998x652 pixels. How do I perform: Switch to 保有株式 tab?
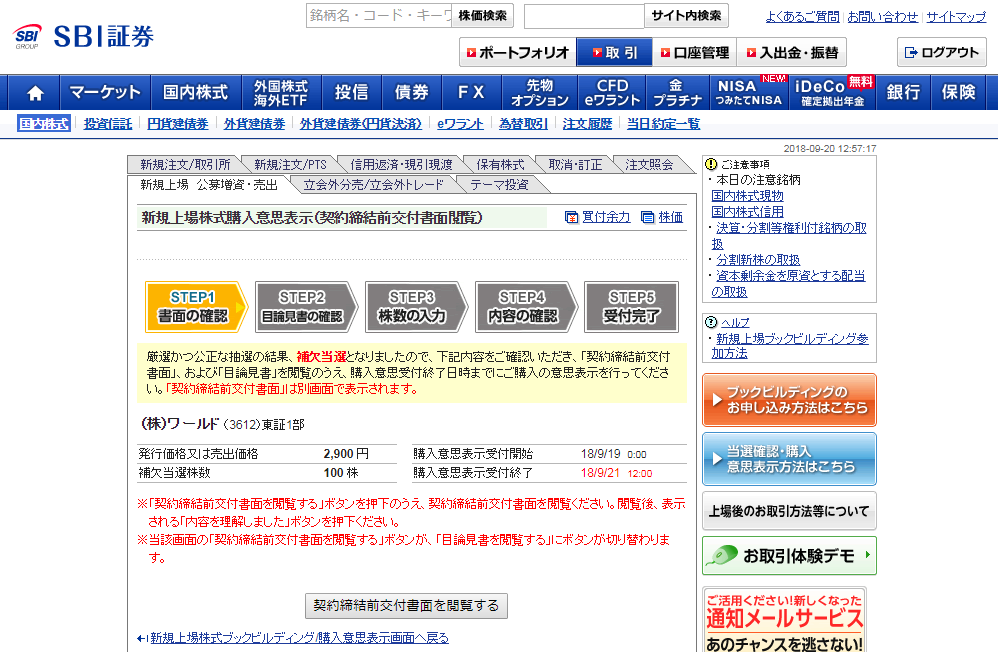click(x=500, y=164)
